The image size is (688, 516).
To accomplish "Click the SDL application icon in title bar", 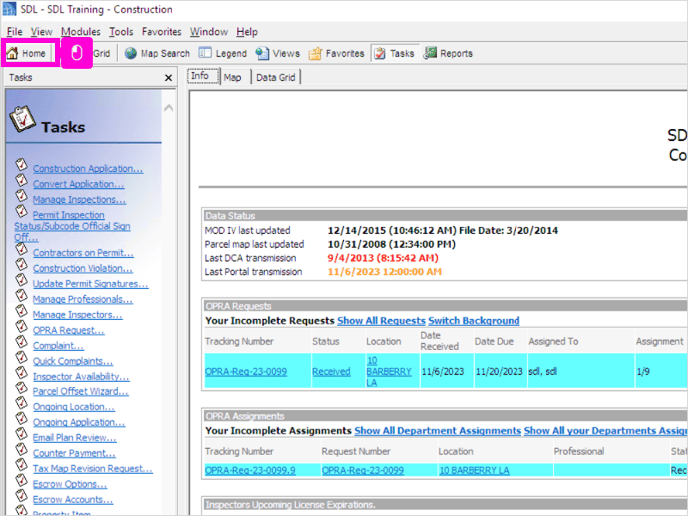I will tap(9, 9).
